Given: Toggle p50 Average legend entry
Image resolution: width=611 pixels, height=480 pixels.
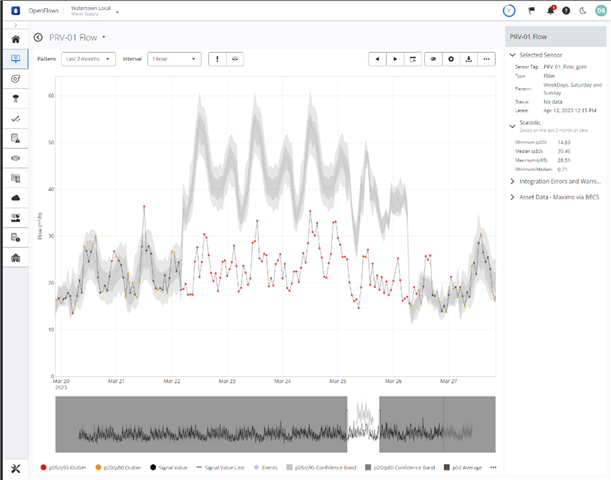Looking at the screenshot, I should (x=465, y=467).
